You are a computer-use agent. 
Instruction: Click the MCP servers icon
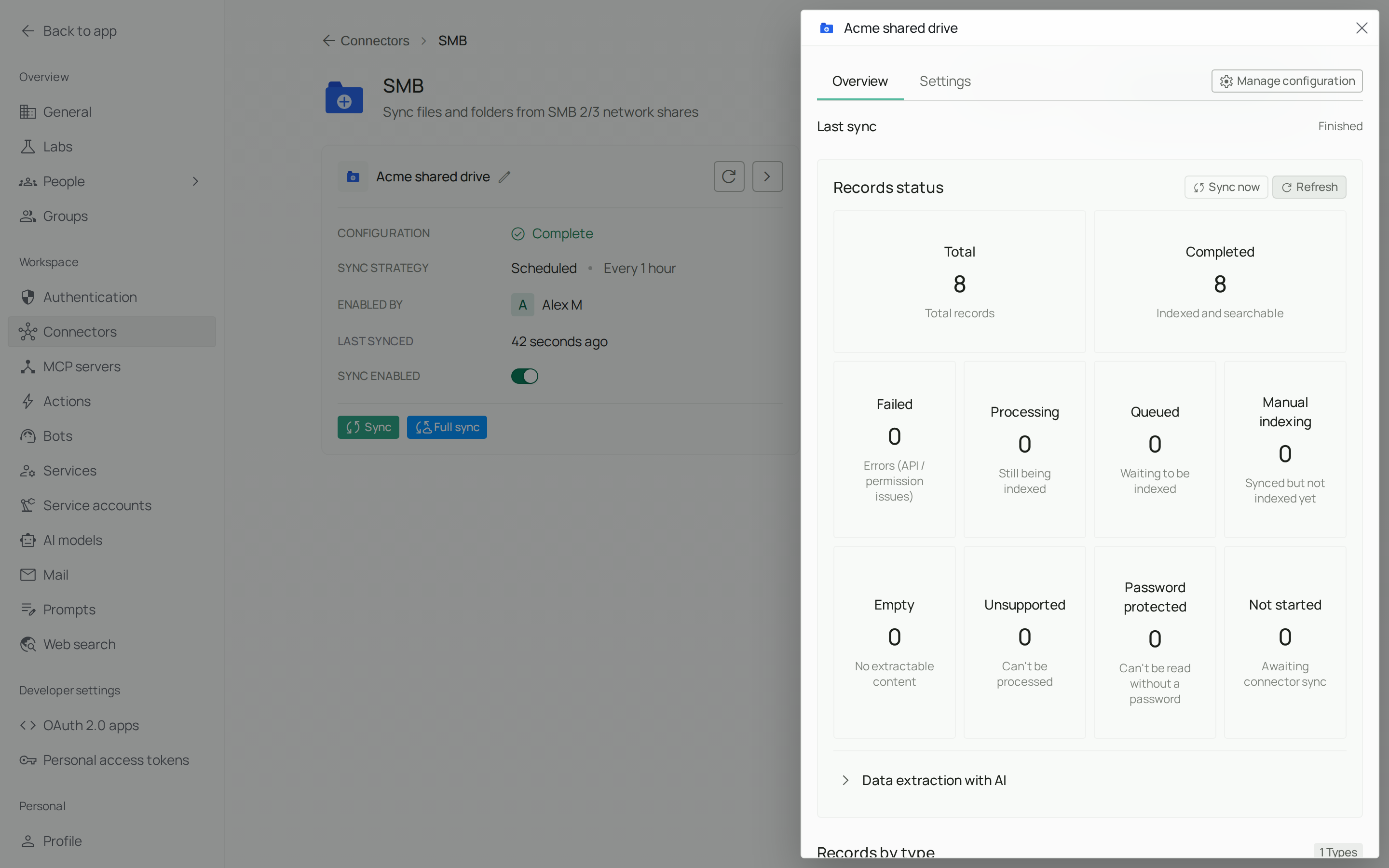[x=27, y=366]
